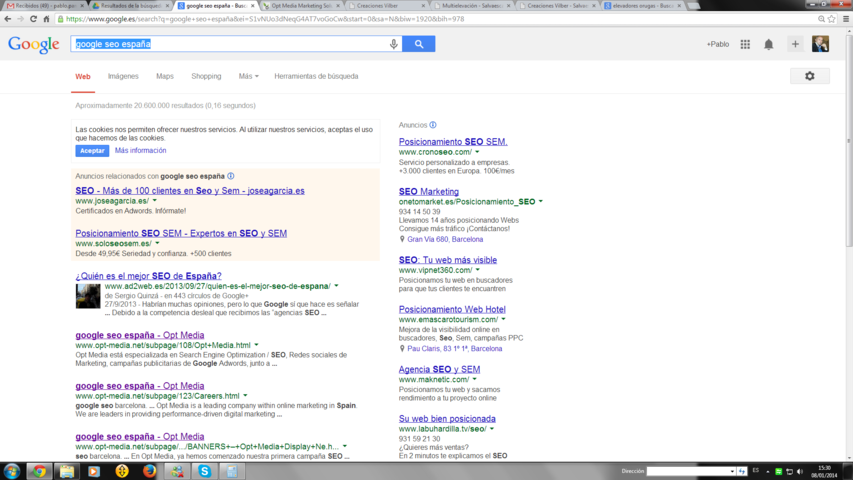Image resolution: width=853 pixels, height=480 pixels.
Task: Click the voice search microphone icon
Action: pos(393,44)
